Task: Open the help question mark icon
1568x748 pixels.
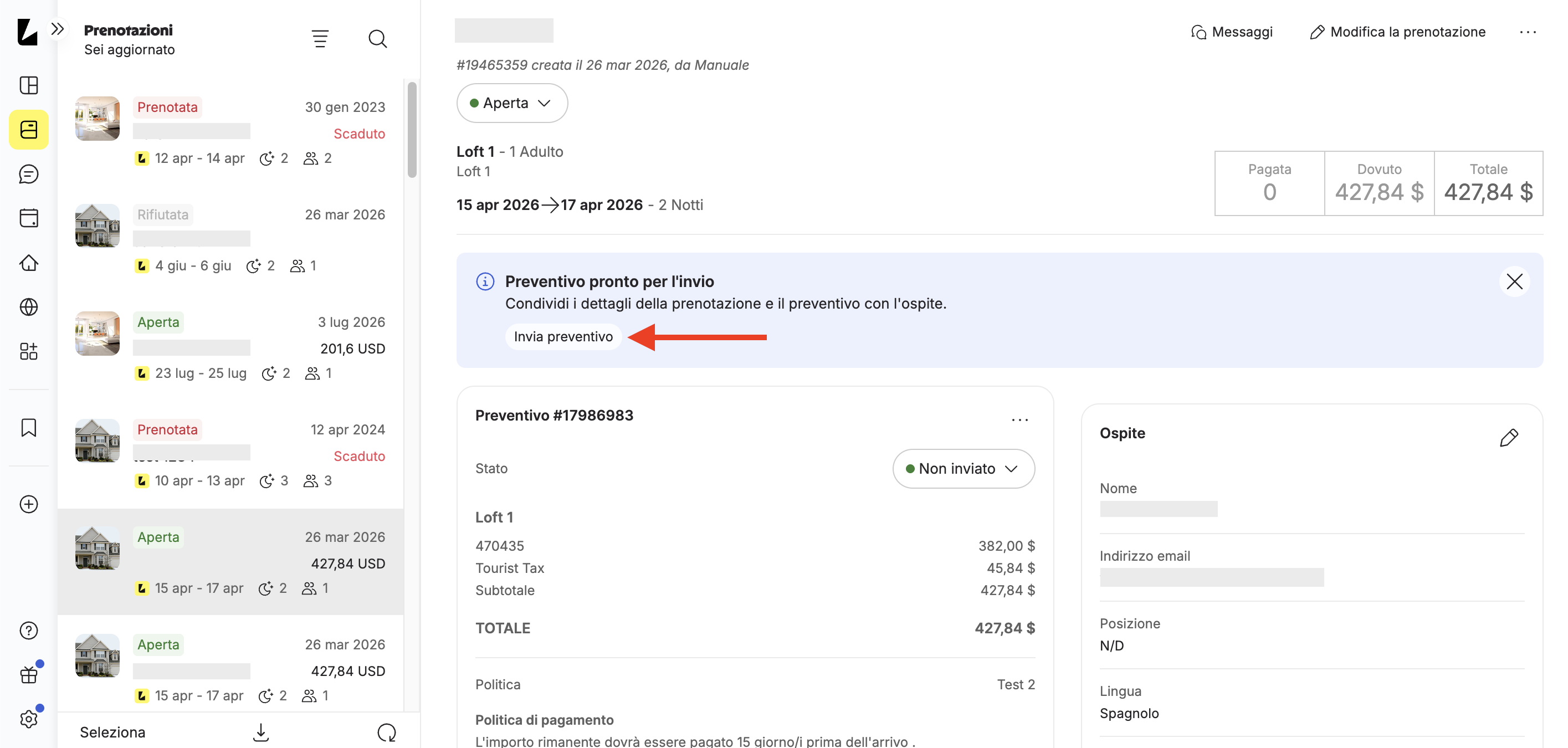Action: tap(29, 631)
